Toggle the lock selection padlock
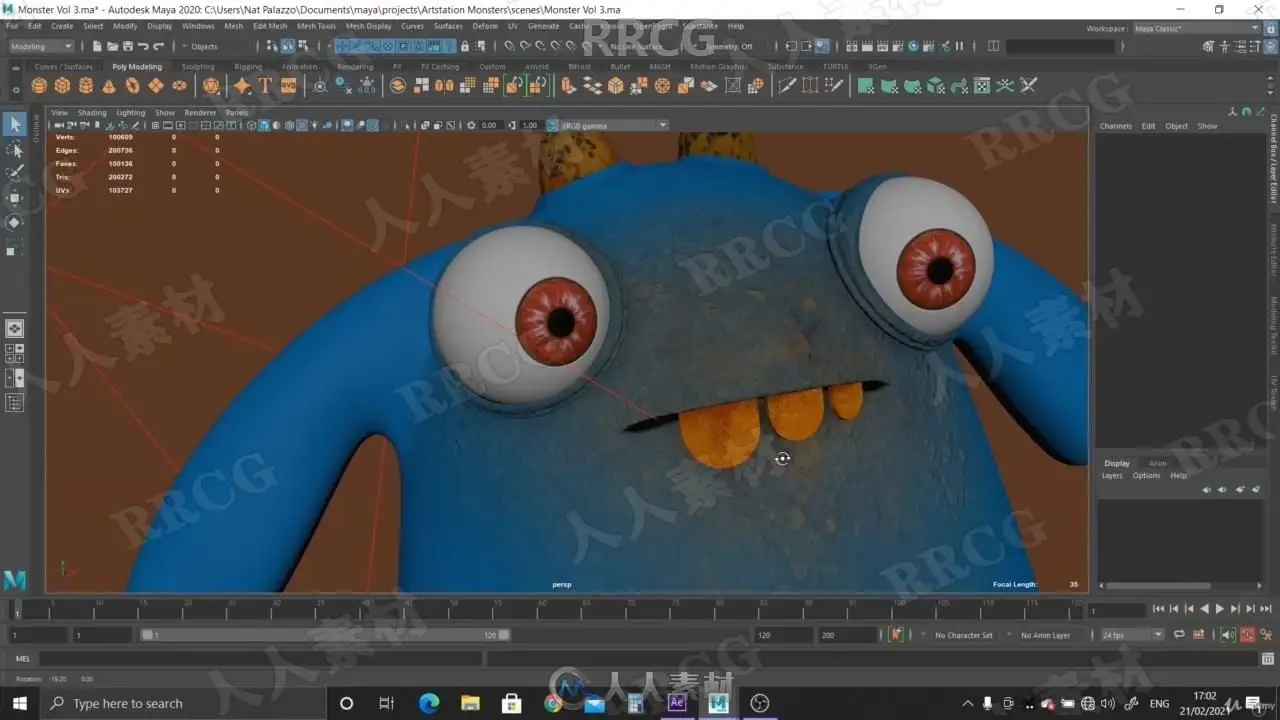Screen dimensions: 1280x720 (465, 46)
